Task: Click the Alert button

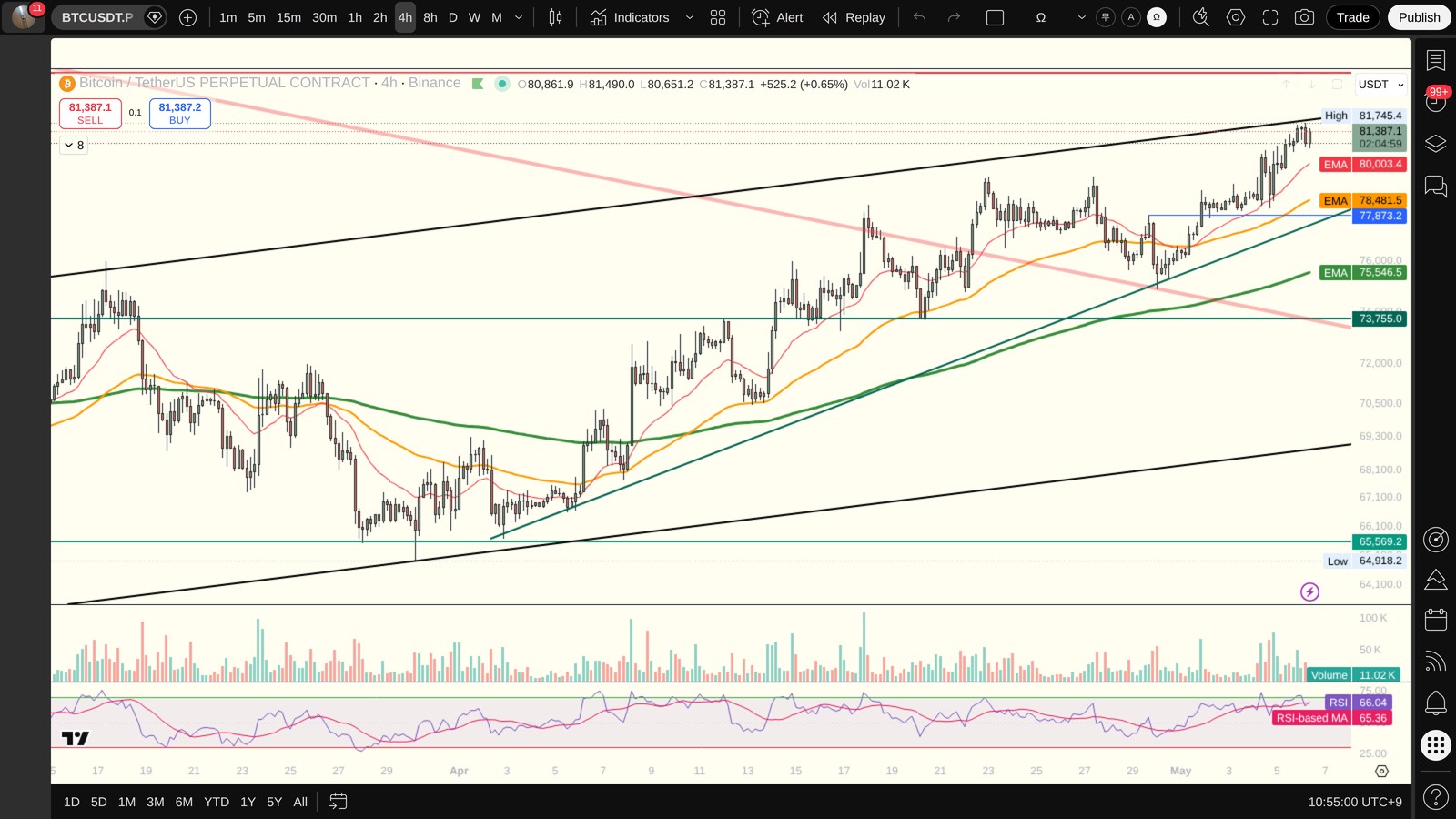Action: (778, 17)
